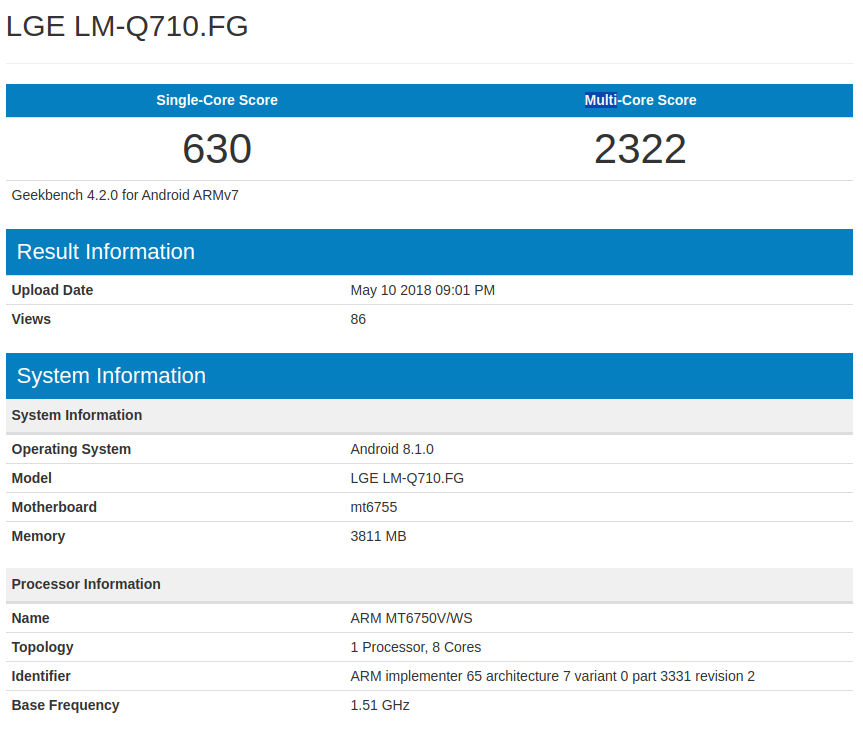Click the Memory label
This screenshot has width=863, height=732.
click(x=38, y=537)
